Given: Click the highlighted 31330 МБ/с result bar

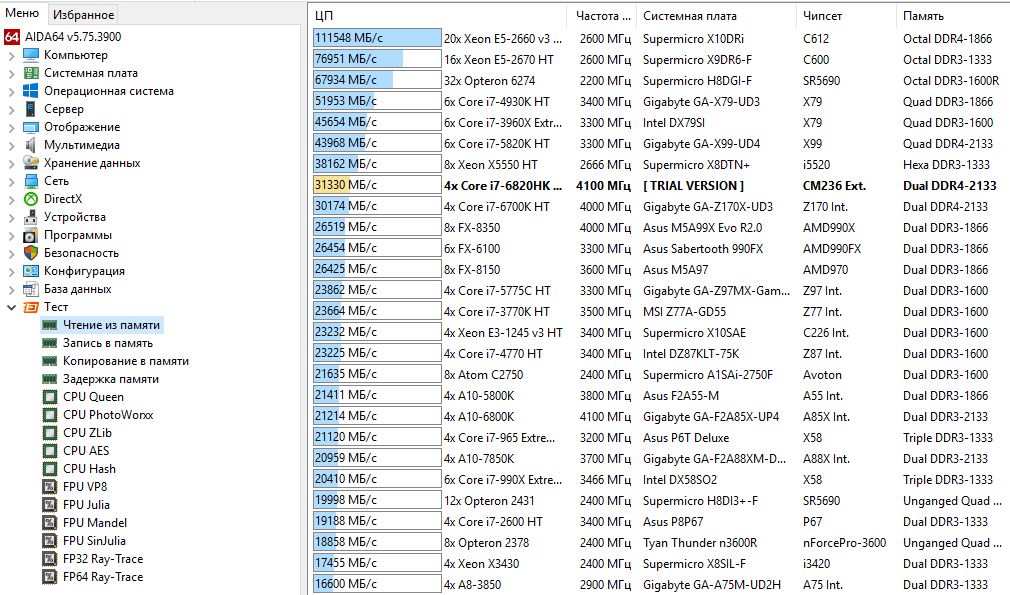Looking at the screenshot, I should click(377, 185).
